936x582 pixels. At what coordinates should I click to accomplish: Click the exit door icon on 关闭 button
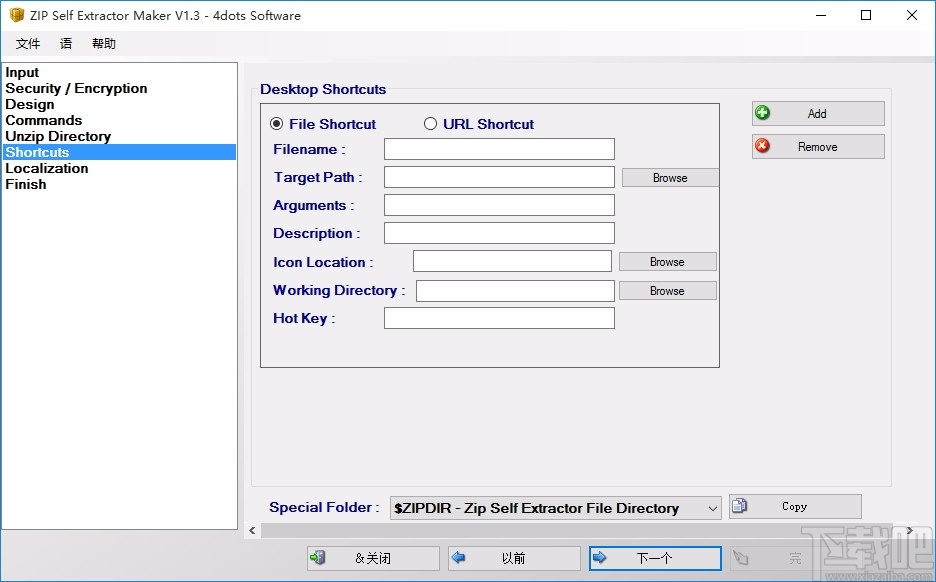coord(317,558)
